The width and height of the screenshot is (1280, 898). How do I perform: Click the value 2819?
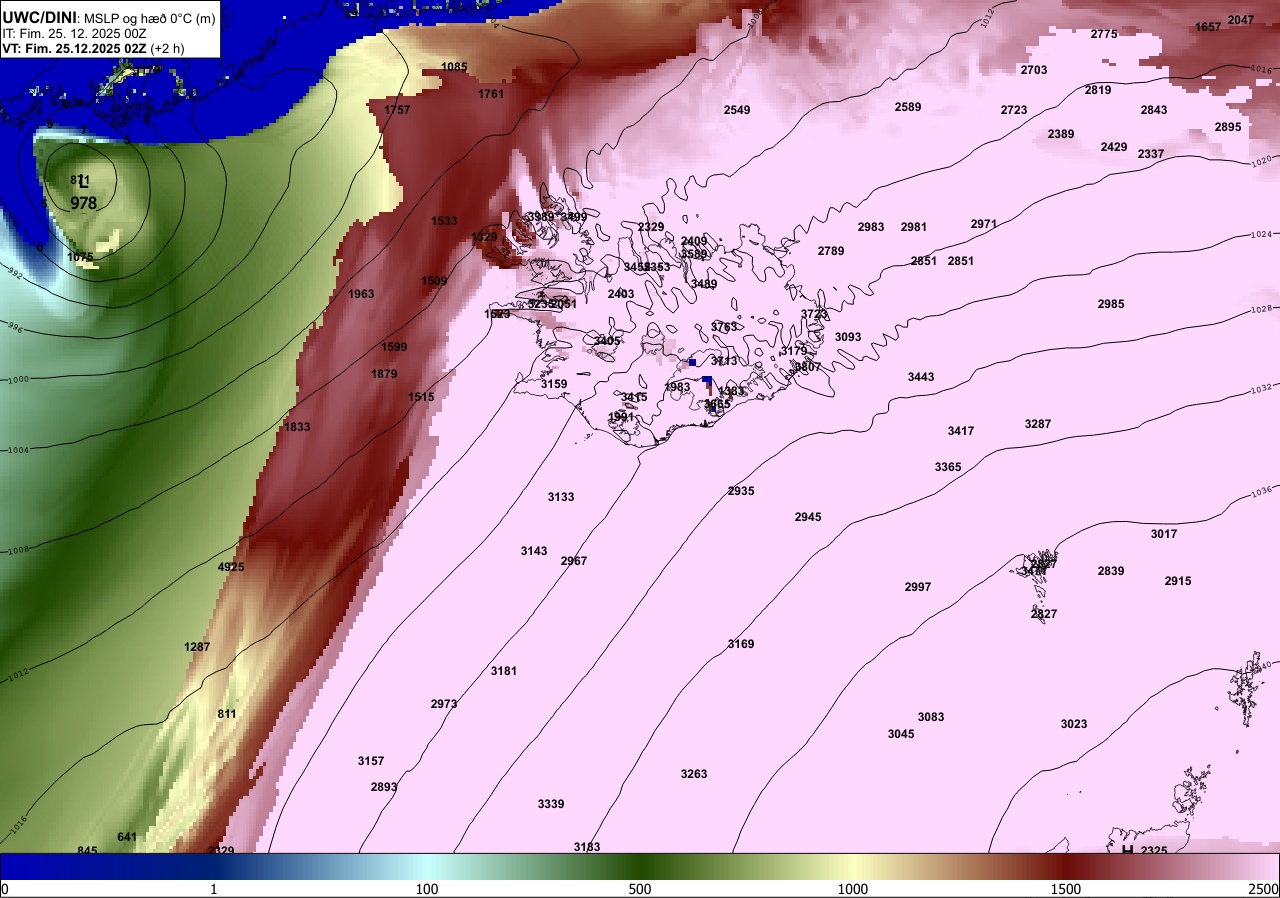[1098, 90]
